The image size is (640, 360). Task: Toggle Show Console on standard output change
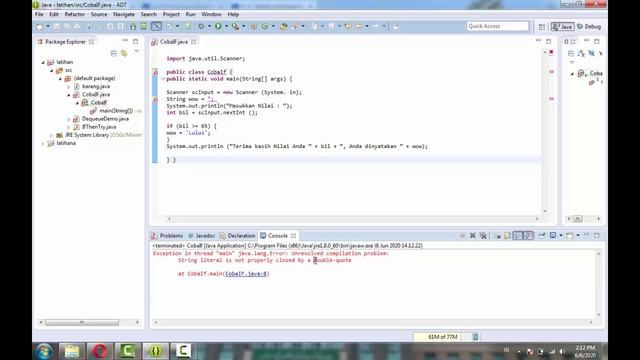(x=518, y=236)
